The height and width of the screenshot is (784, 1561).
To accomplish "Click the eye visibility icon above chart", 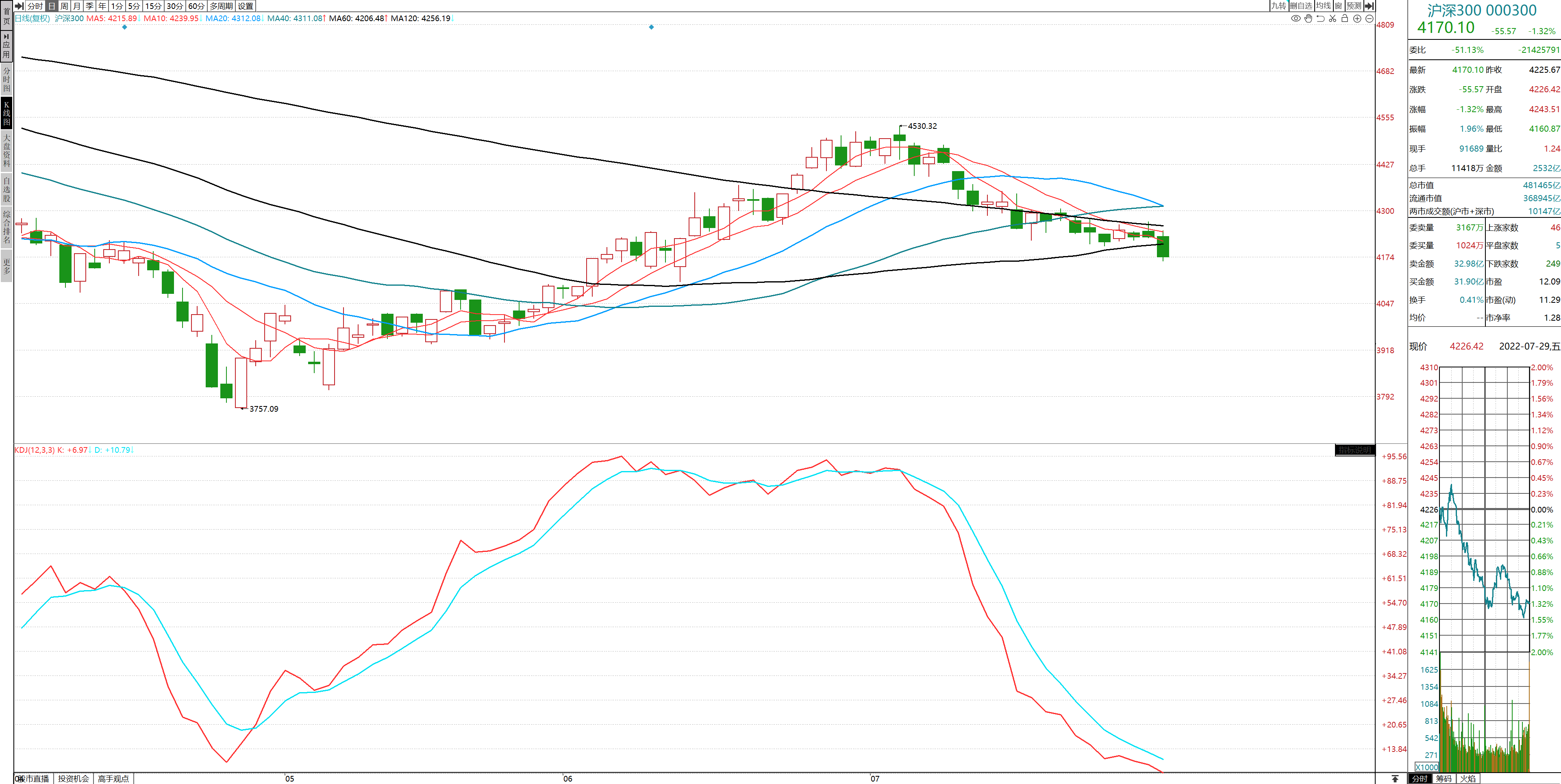I will tap(1296, 19).
